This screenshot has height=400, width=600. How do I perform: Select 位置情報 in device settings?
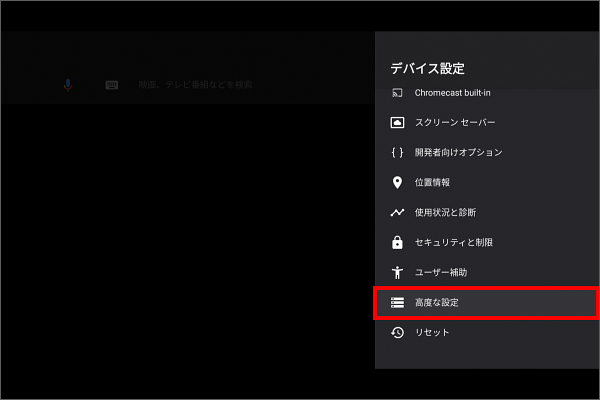coord(432,182)
